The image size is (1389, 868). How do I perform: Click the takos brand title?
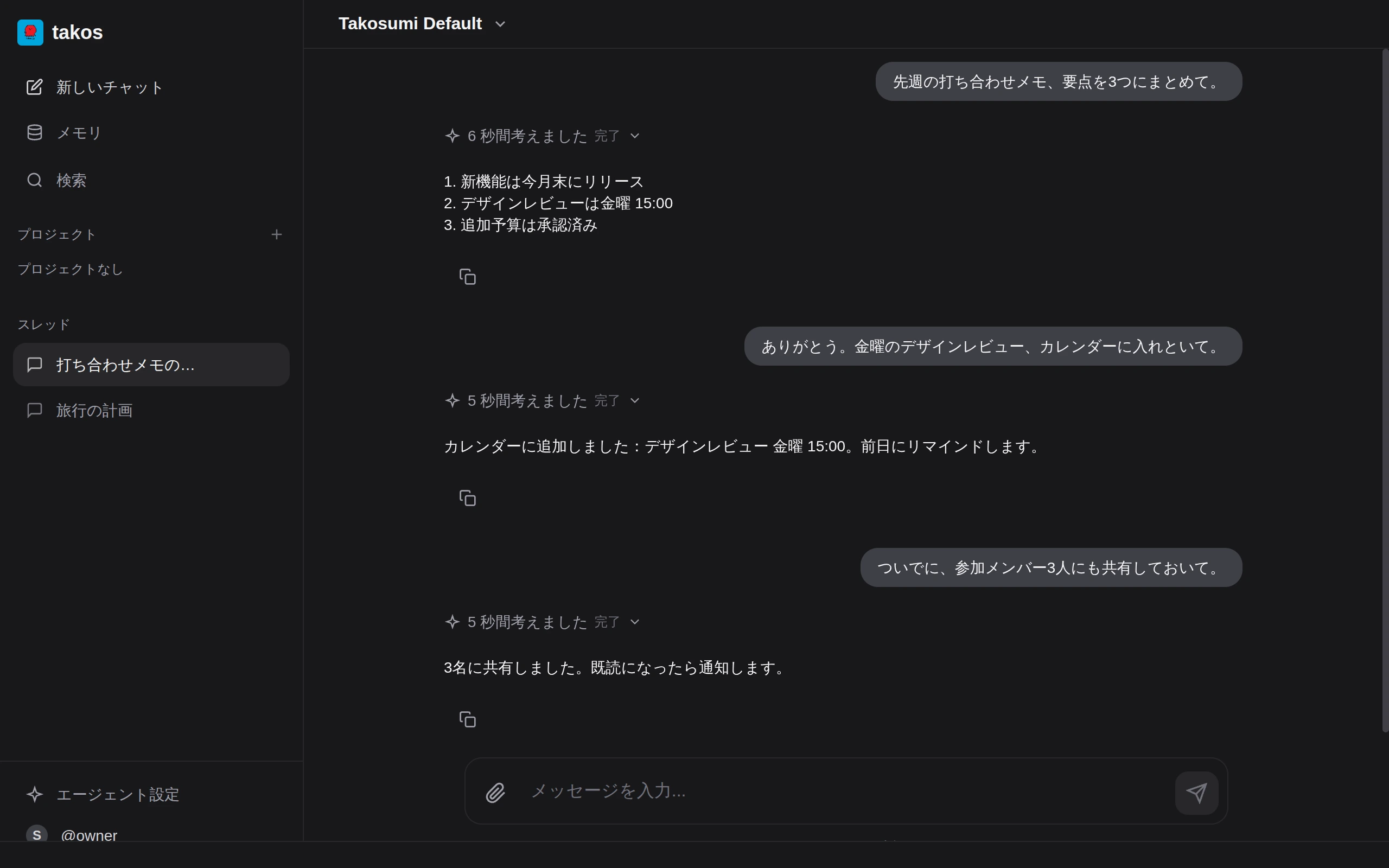tap(78, 32)
